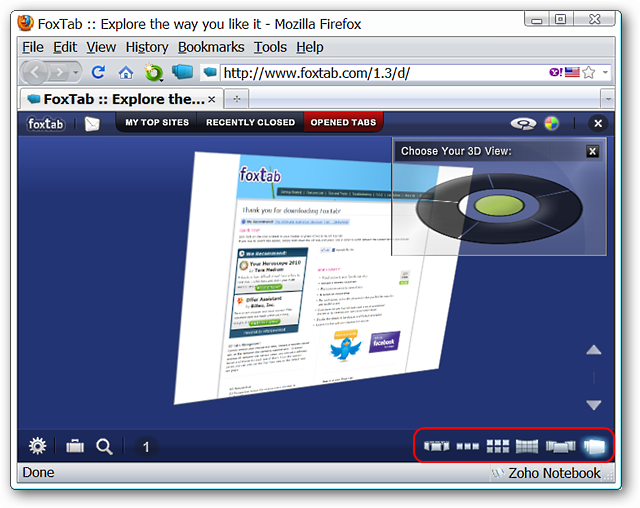Click the envelope mail icon
This screenshot has width=640, height=508.
[92, 124]
